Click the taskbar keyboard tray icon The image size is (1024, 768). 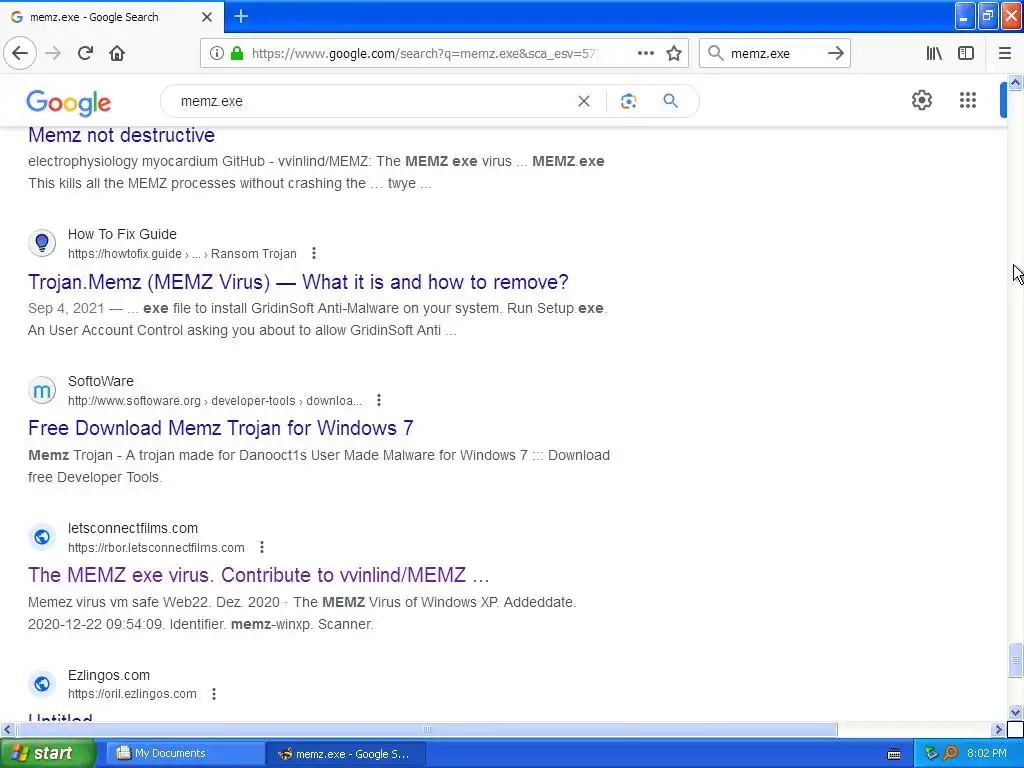pyautogui.click(x=894, y=754)
